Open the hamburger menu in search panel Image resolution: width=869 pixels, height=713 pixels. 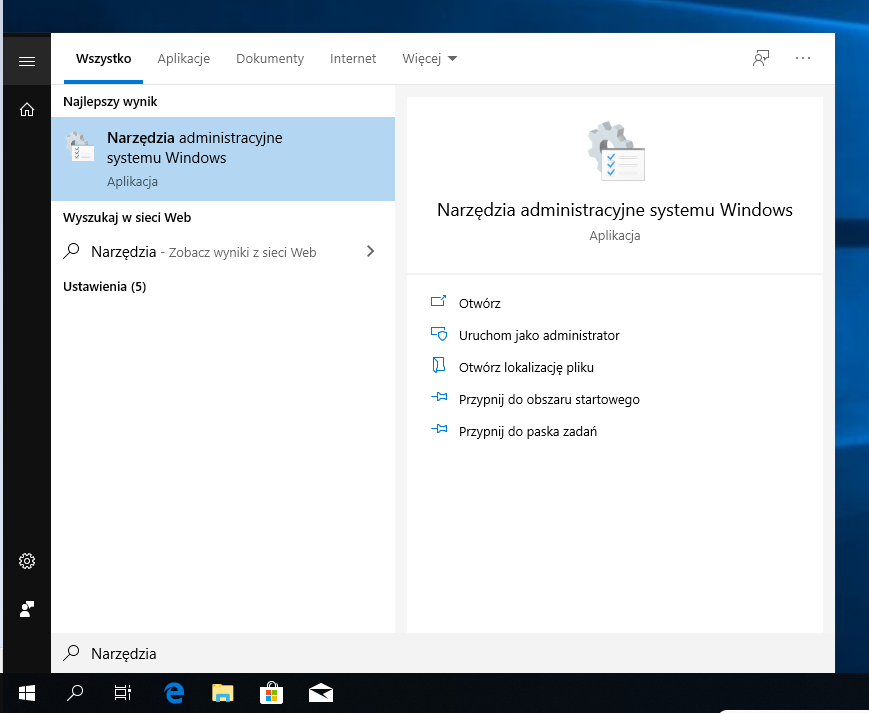[27, 61]
